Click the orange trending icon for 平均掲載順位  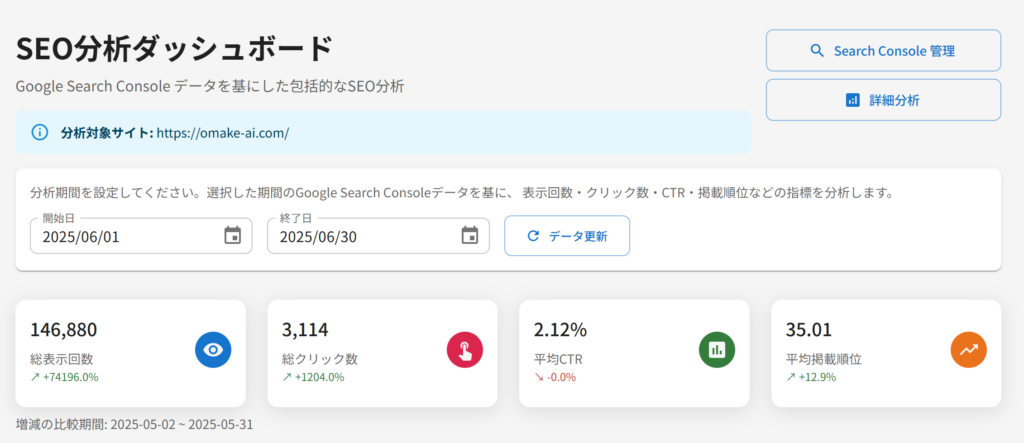point(968,350)
